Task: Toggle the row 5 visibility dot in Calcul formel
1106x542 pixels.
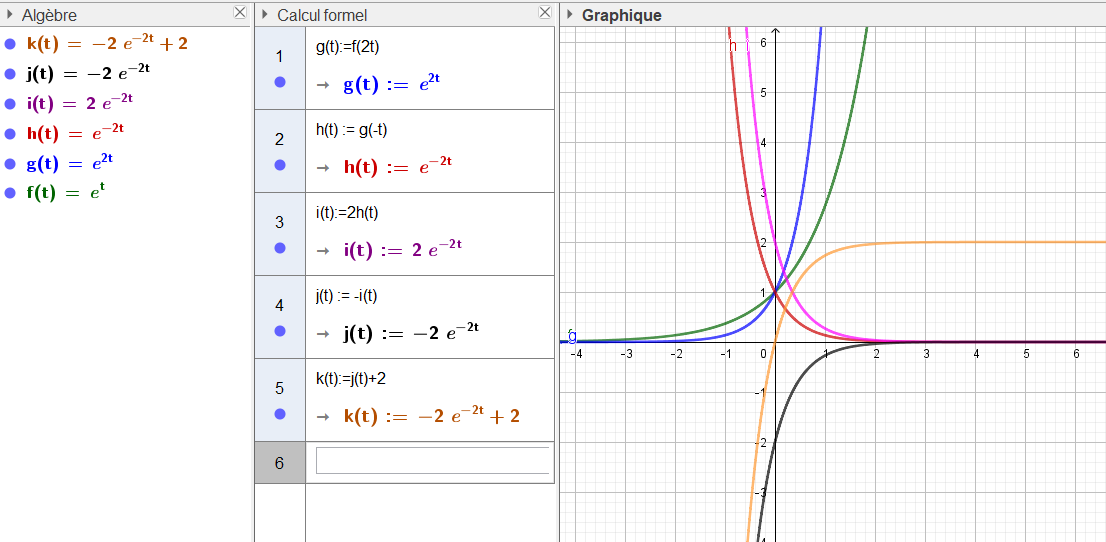Action: point(280,414)
